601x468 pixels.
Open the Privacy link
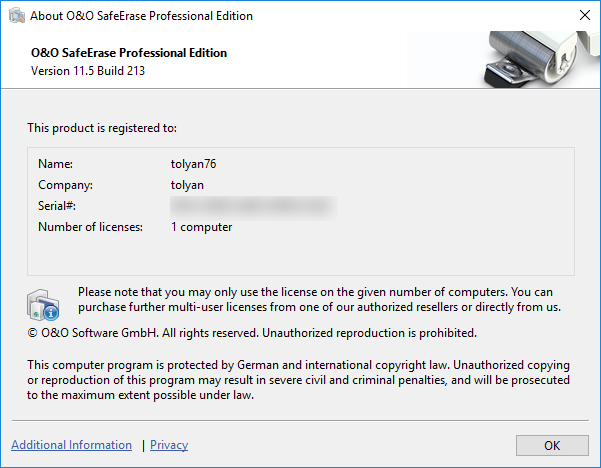click(169, 445)
